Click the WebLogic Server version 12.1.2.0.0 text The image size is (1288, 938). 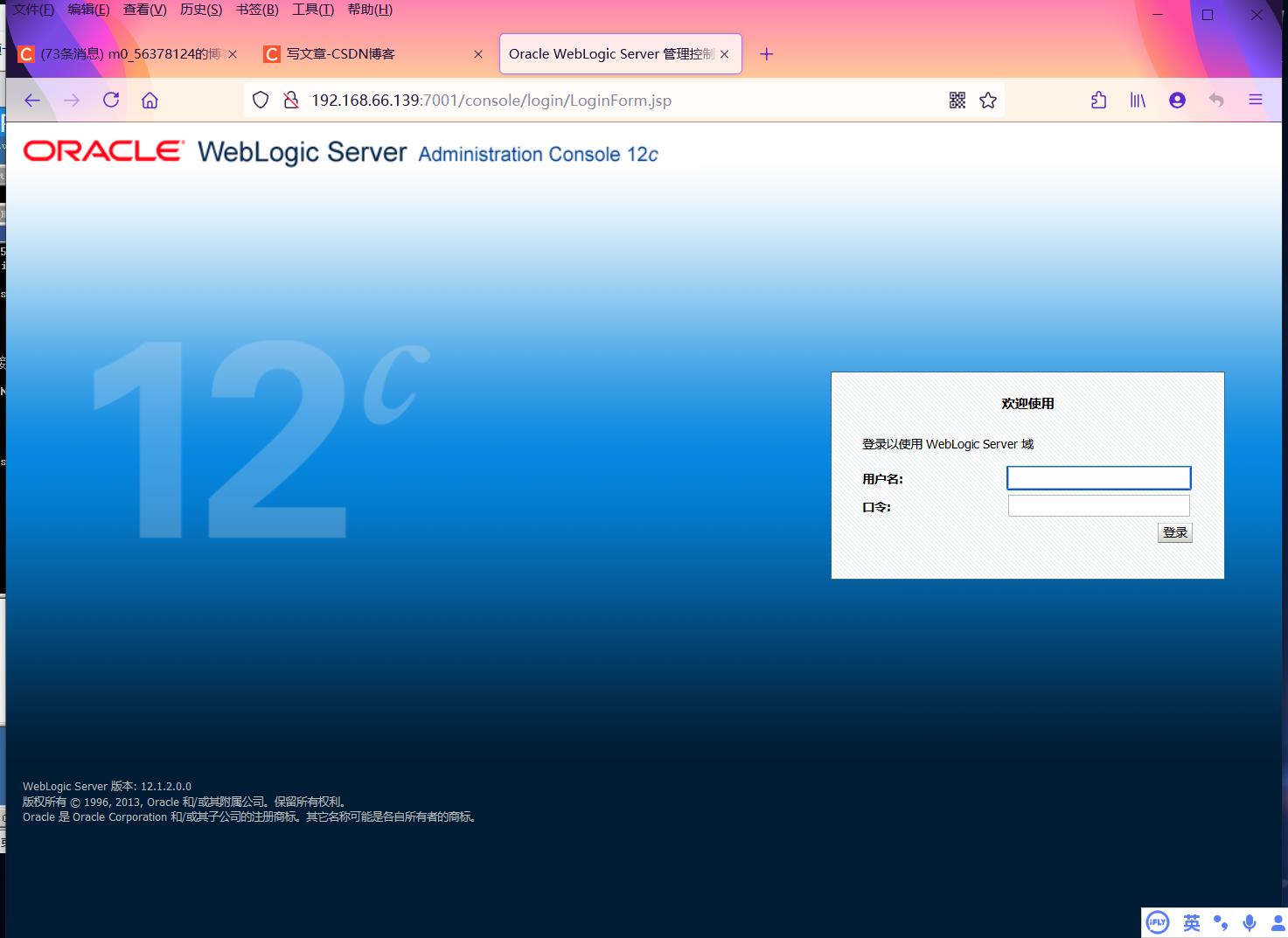107,786
